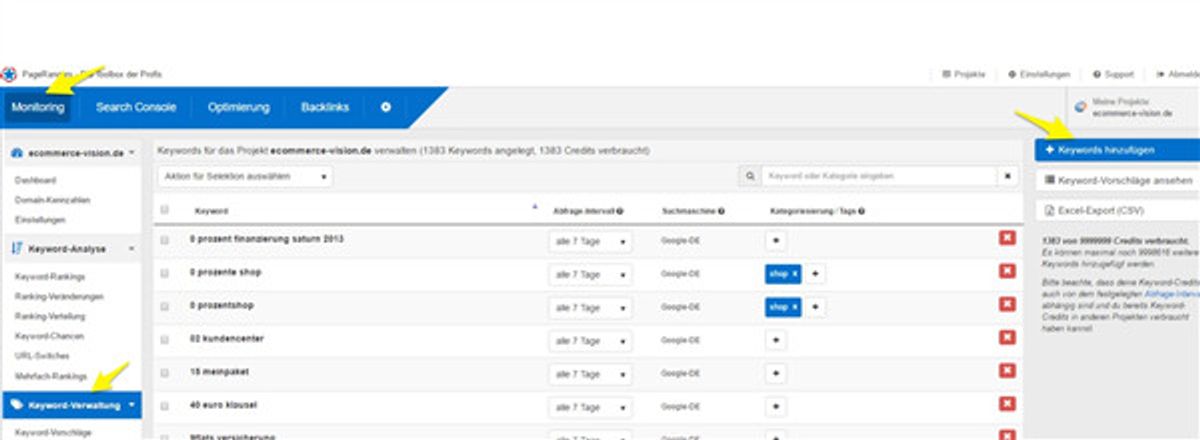Delete keyword '0 prozente shop'
Screen dimensions: 1200x440
1007,273
